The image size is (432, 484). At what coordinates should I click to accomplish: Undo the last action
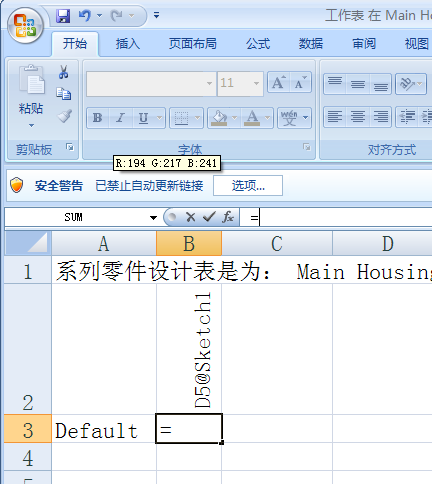(85, 15)
